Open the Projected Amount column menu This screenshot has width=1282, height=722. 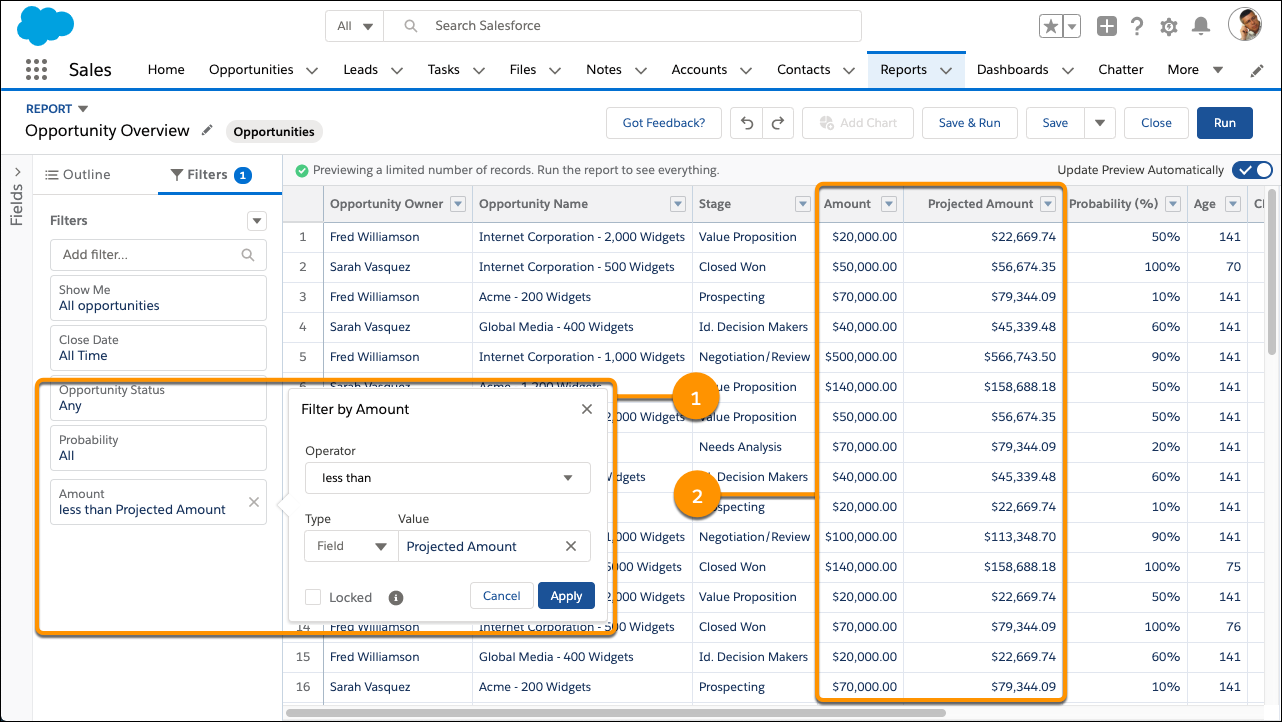pyautogui.click(x=1048, y=204)
